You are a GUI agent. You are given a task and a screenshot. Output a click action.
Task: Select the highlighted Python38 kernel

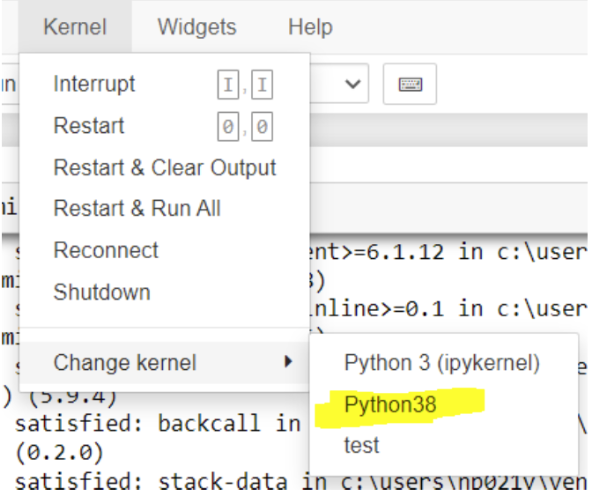coord(443,405)
